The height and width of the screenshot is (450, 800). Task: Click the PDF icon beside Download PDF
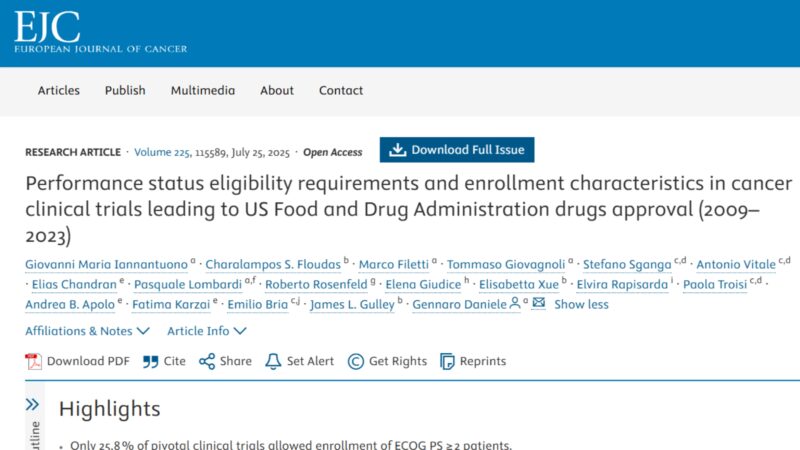click(x=34, y=361)
